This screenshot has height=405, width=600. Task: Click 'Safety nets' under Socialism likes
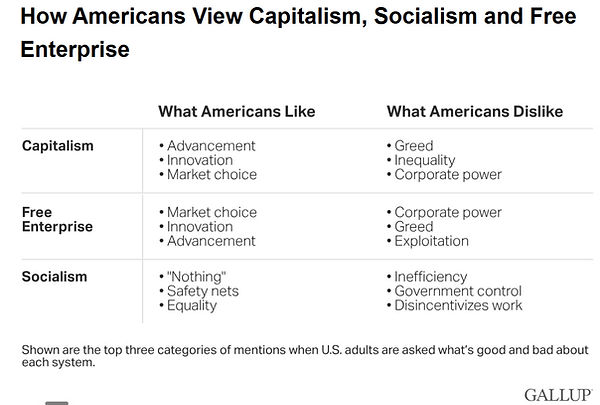203,291
